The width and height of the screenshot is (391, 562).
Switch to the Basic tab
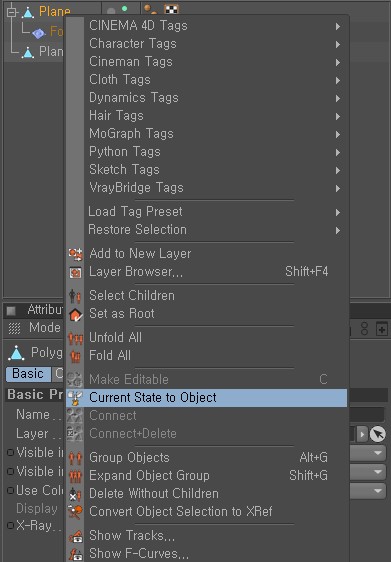[x=28, y=374]
